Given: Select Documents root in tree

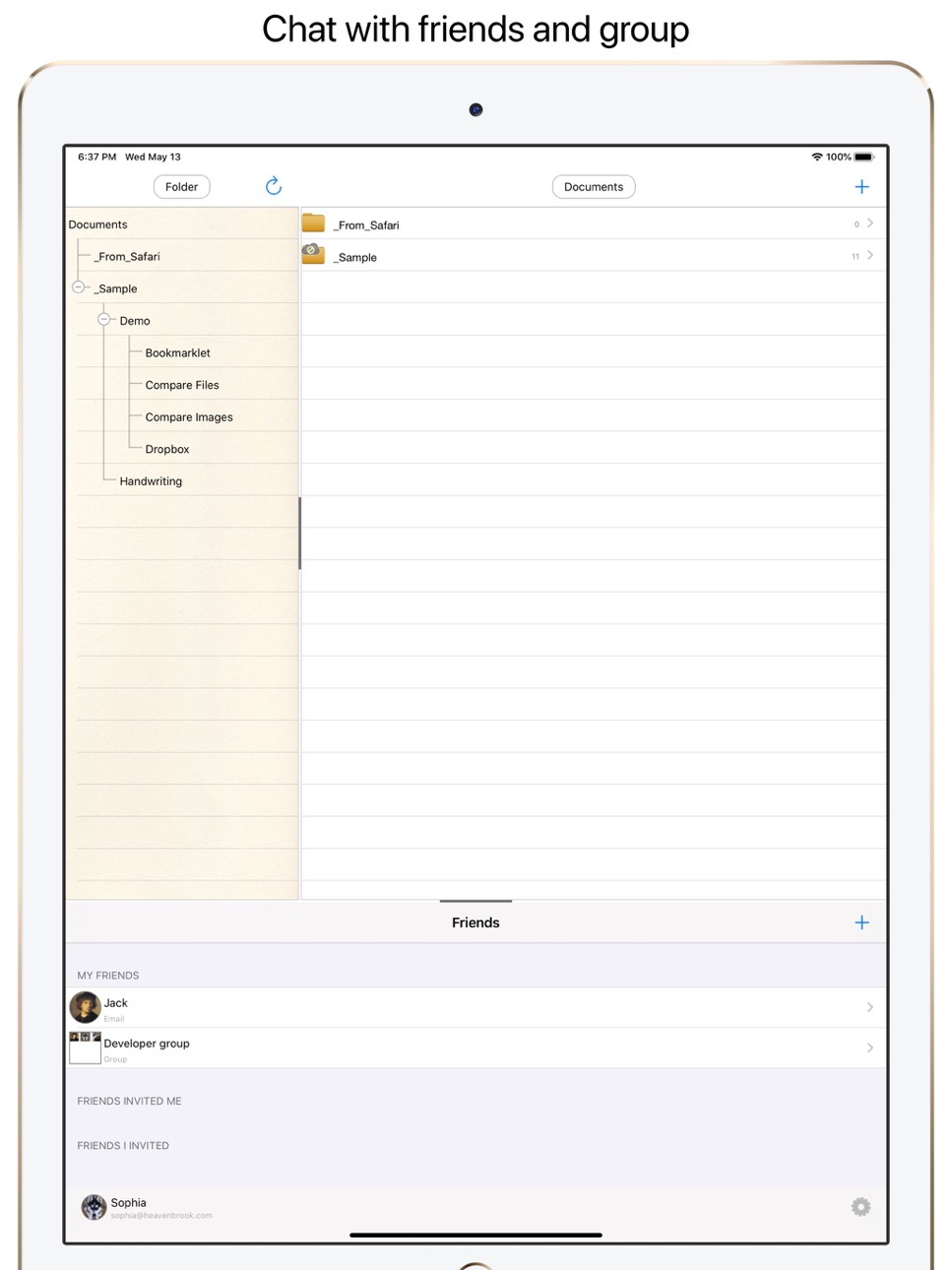Looking at the screenshot, I should [98, 224].
